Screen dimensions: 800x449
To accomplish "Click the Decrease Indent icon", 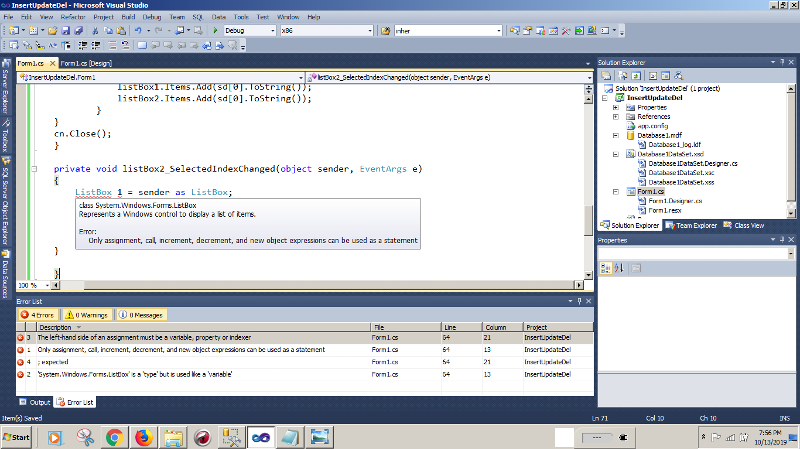I will (82, 45).
